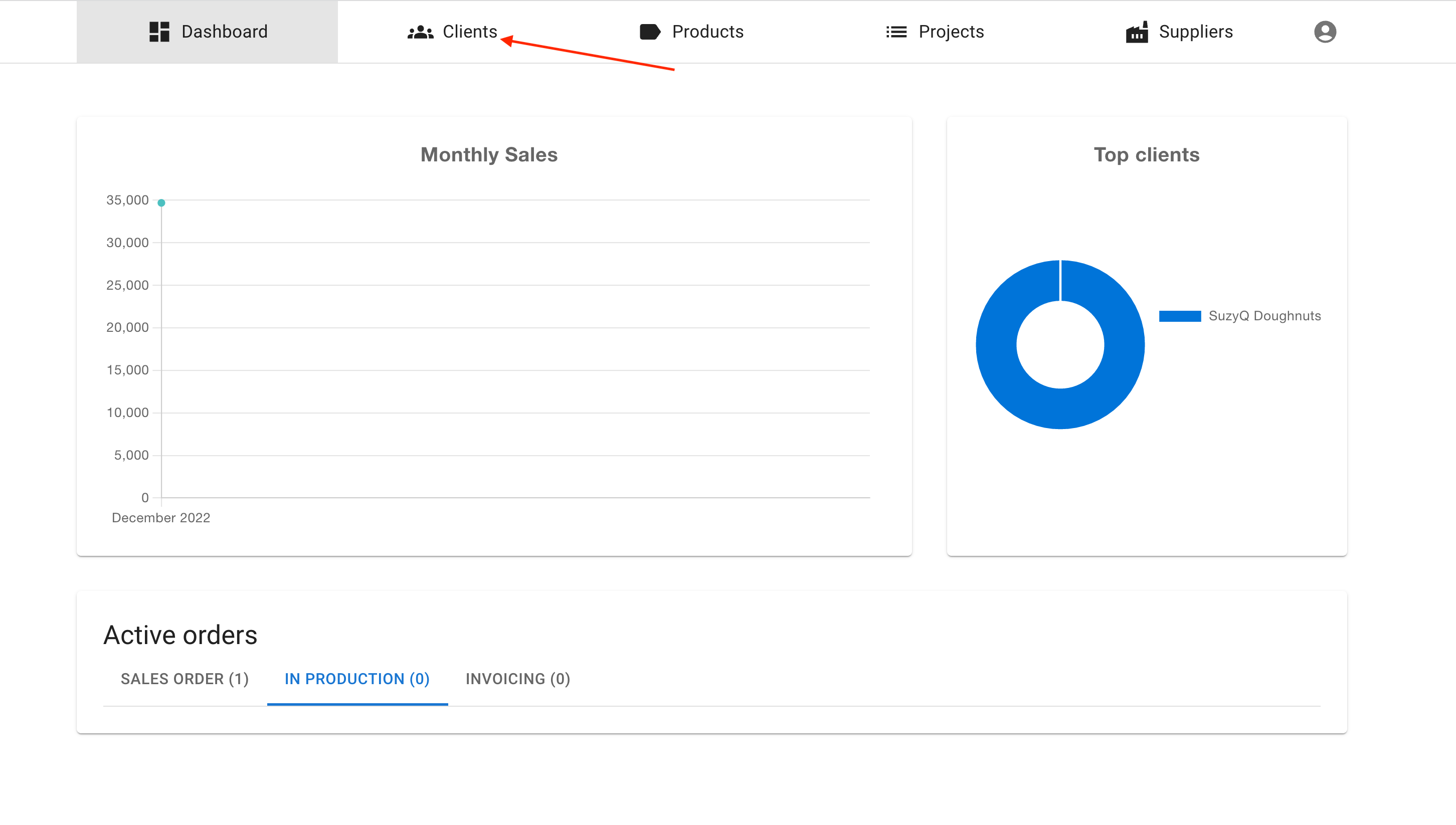The width and height of the screenshot is (1456, 825).
Task: Switch to the Invoicing (0) tab
Action: click(x=517, y=679)
